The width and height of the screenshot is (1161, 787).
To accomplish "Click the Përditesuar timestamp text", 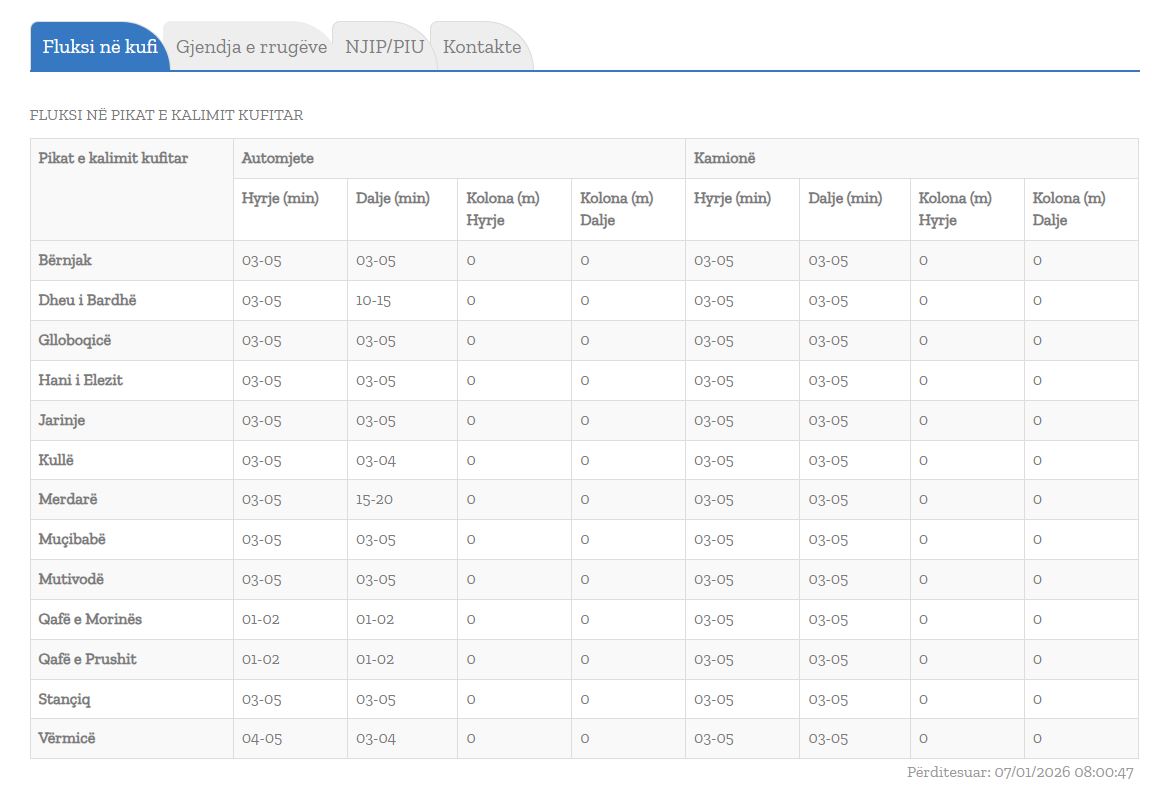I will pos(1020,773).
